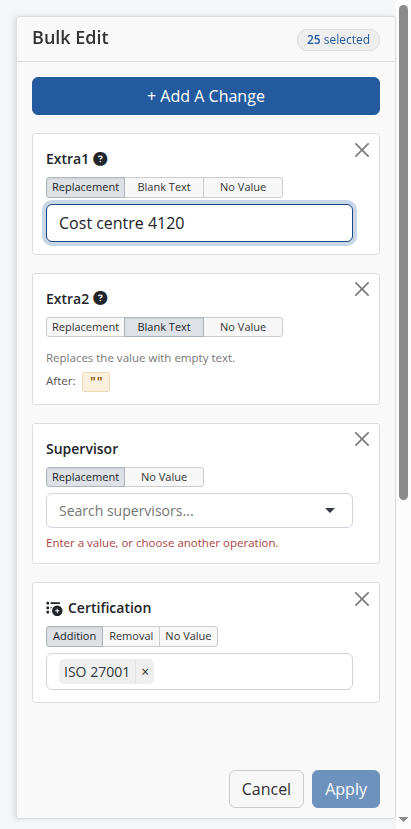Click the Bulk Edit heading
This screenshot has height=829, width=411.
tap(70, 38)
